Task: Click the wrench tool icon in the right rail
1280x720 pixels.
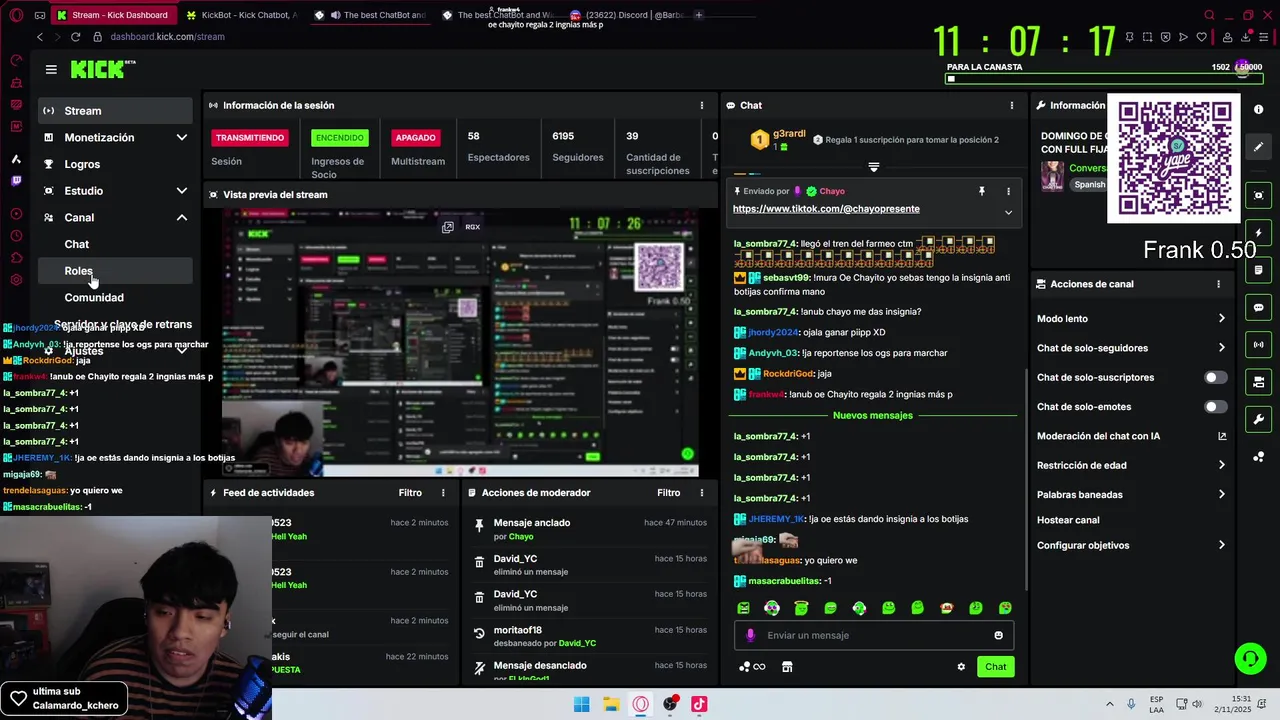Action: pyautogui.click(x=1258, y=419)
